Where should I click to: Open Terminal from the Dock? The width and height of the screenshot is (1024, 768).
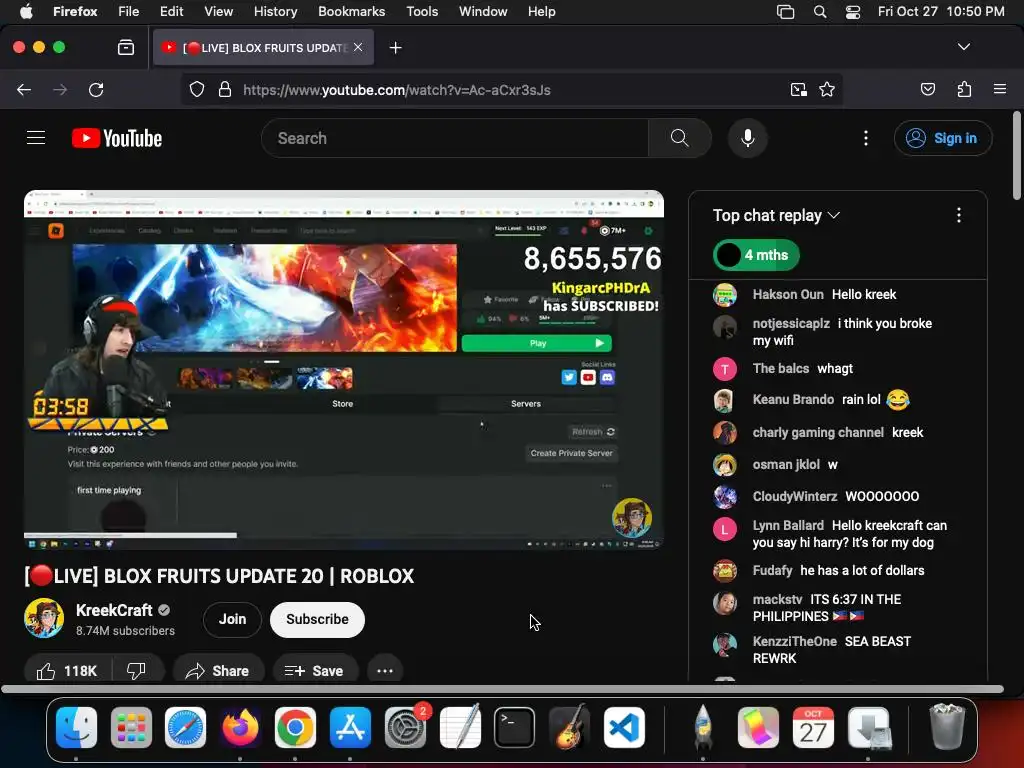[x=515, y=727]
